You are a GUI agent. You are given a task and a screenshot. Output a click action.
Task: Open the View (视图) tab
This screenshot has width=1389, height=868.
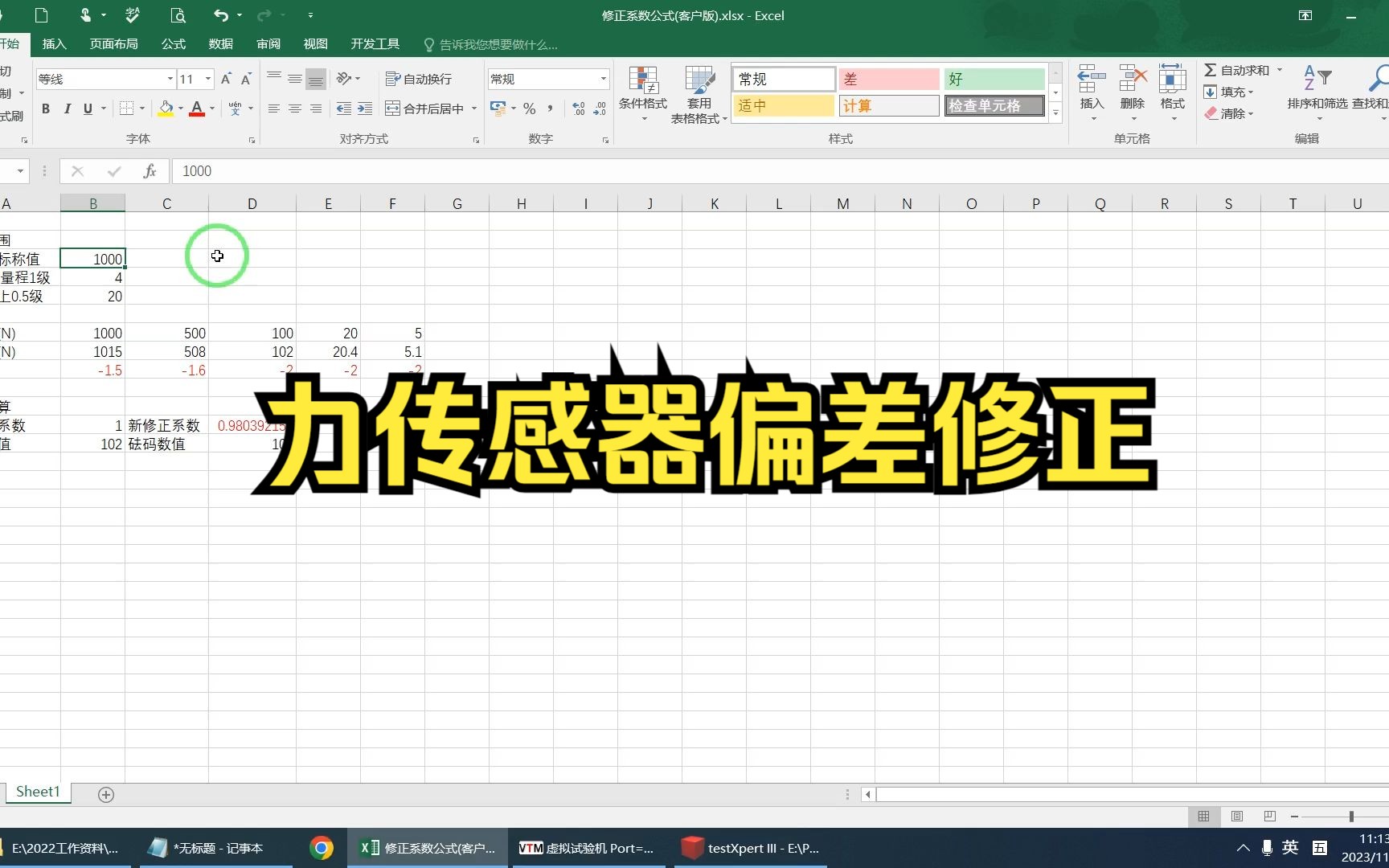[x=316, y=44]
